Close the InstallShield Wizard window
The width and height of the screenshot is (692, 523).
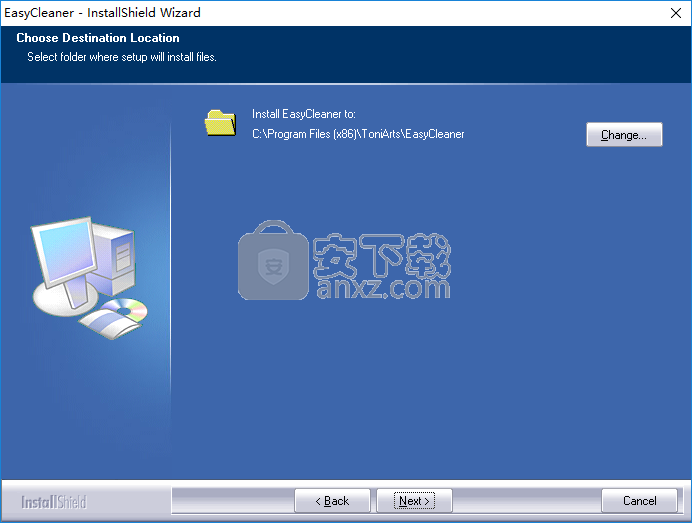[x=676, y=13]
